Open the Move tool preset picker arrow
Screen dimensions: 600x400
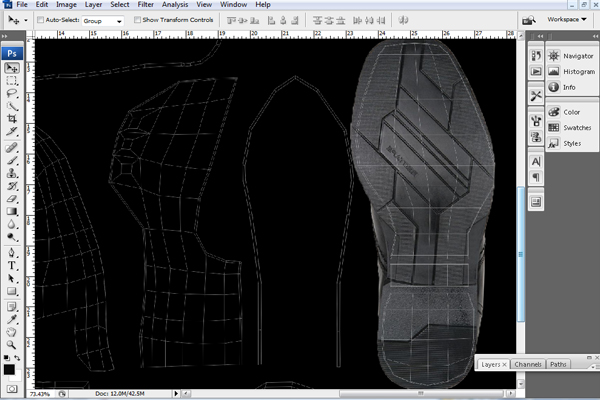26,20
